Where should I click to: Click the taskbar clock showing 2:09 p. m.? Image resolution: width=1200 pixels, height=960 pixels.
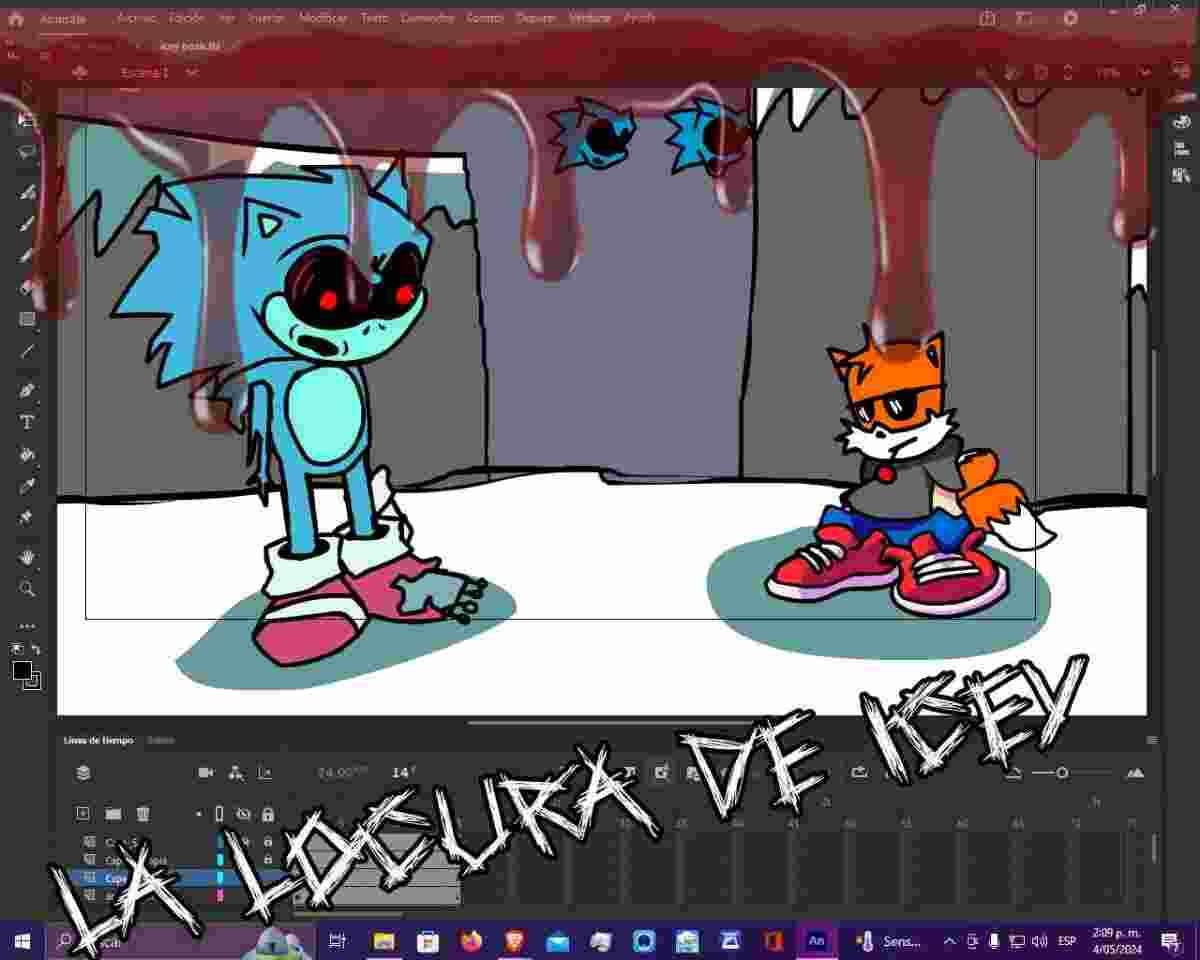point(1115,940)
